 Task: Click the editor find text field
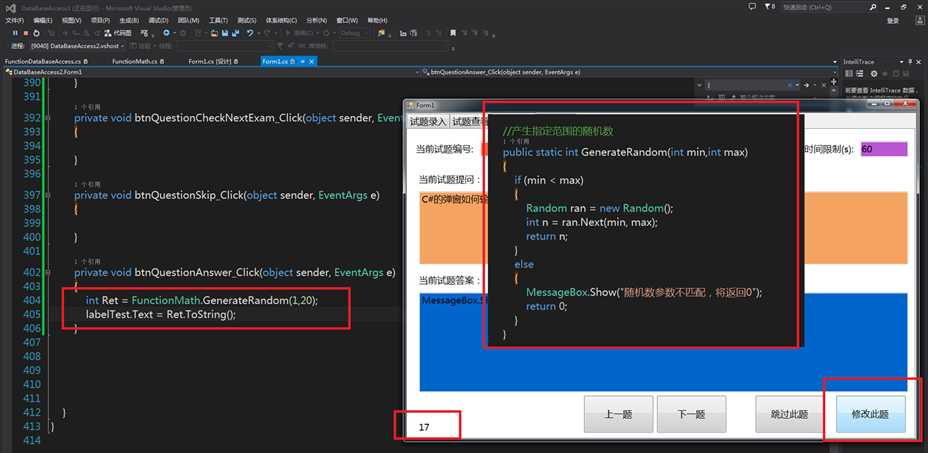[746, 85]
